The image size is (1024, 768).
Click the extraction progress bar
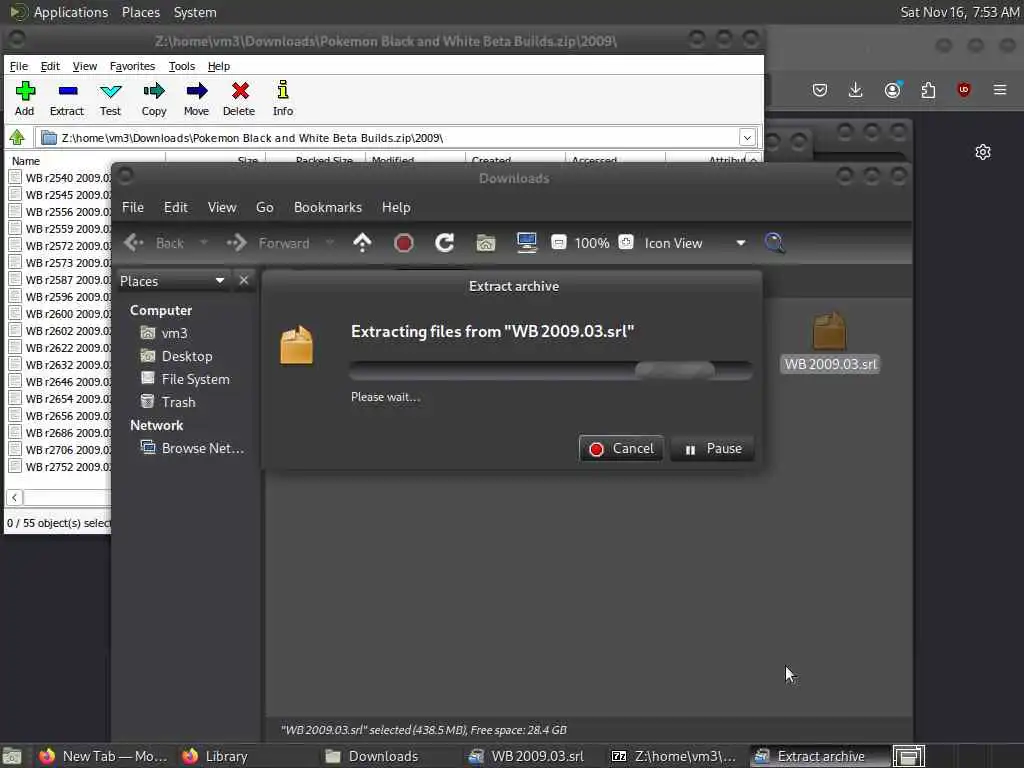pyautogui.click(x=551, y=370)
